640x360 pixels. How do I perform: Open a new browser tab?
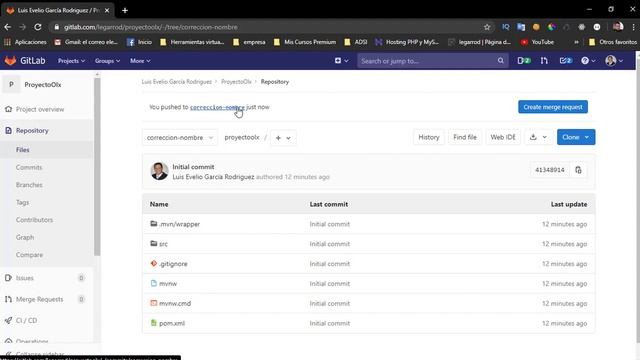coord(125,10)
